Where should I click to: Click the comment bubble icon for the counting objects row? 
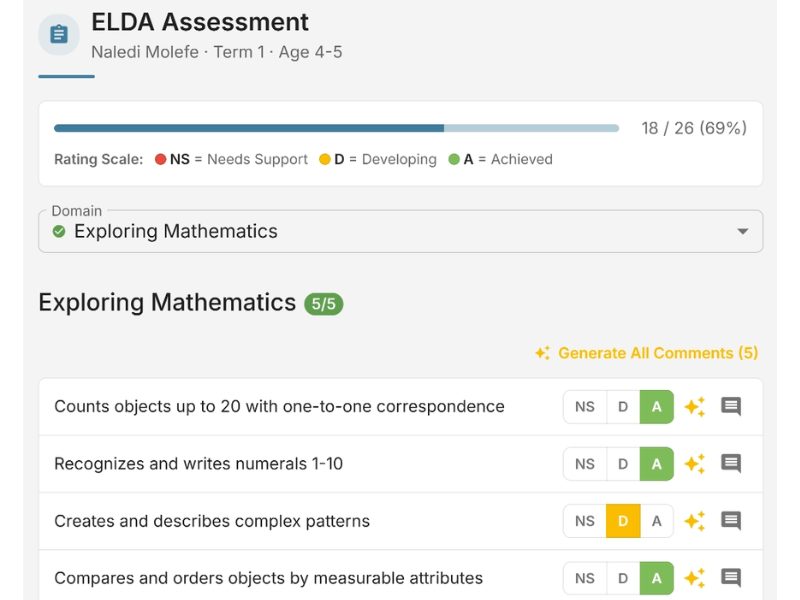click(730, 406)
